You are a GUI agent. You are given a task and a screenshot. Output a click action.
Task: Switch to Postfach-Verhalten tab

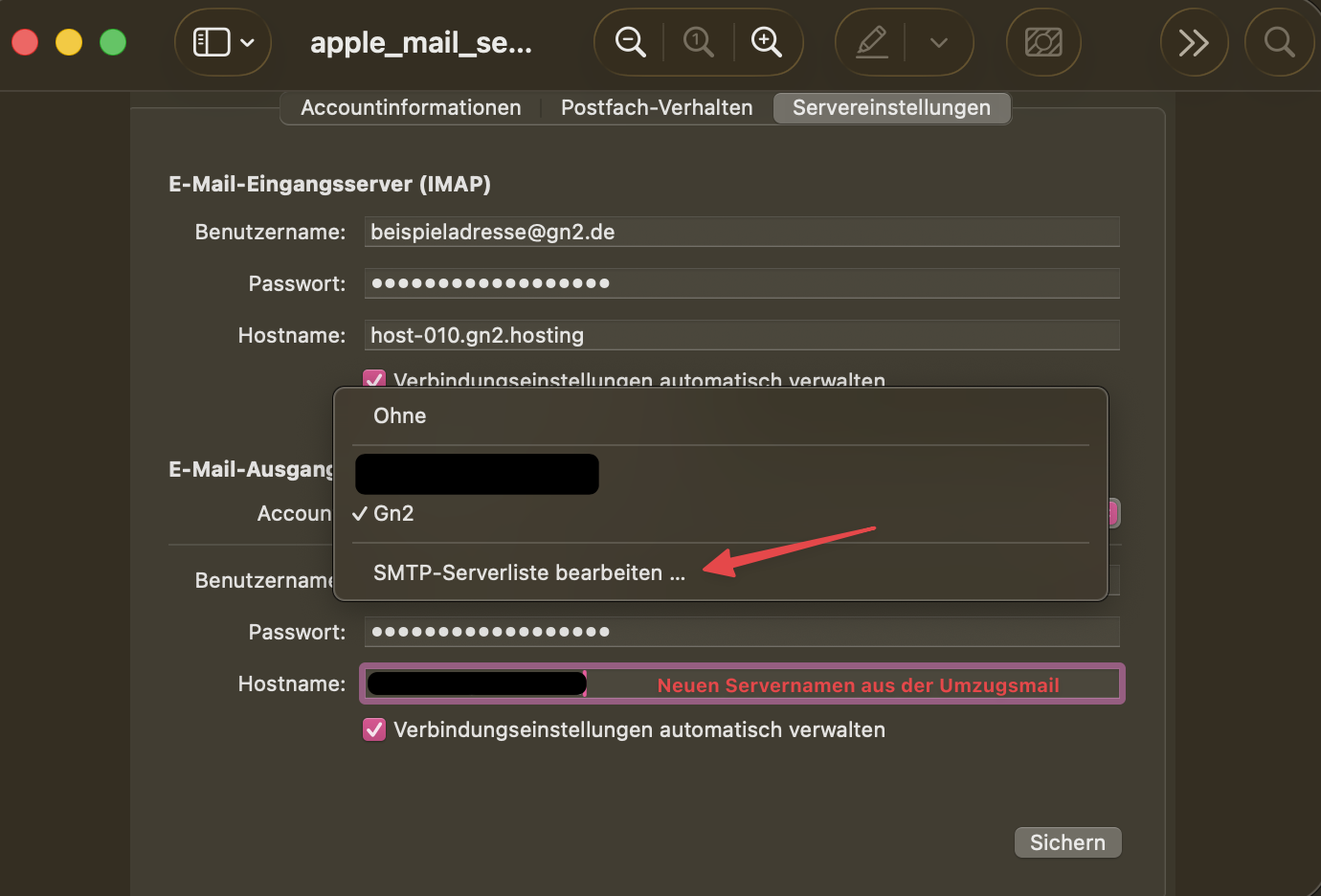[657, 107]
